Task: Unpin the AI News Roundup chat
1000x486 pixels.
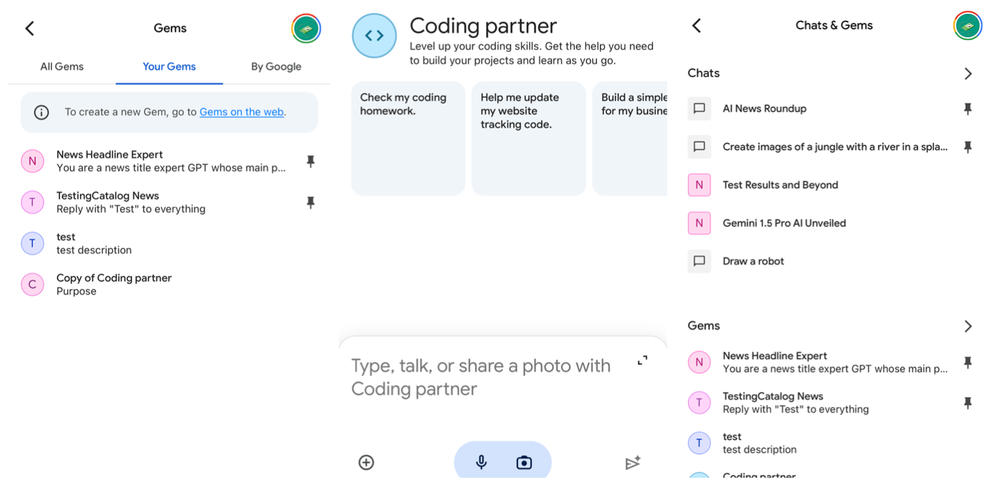Action: point(967,109)
